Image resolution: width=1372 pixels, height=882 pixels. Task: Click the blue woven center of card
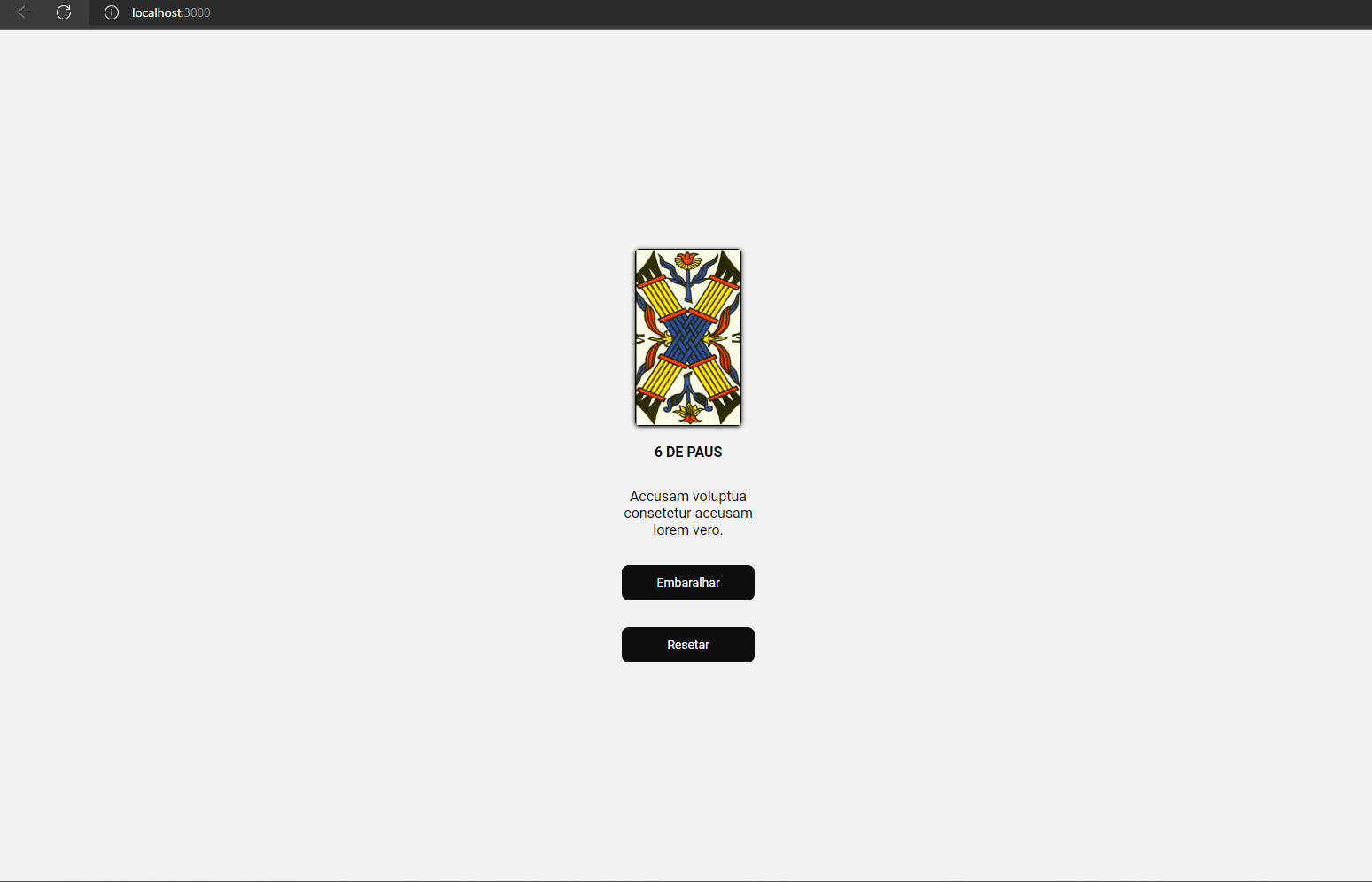click(688, 337)
